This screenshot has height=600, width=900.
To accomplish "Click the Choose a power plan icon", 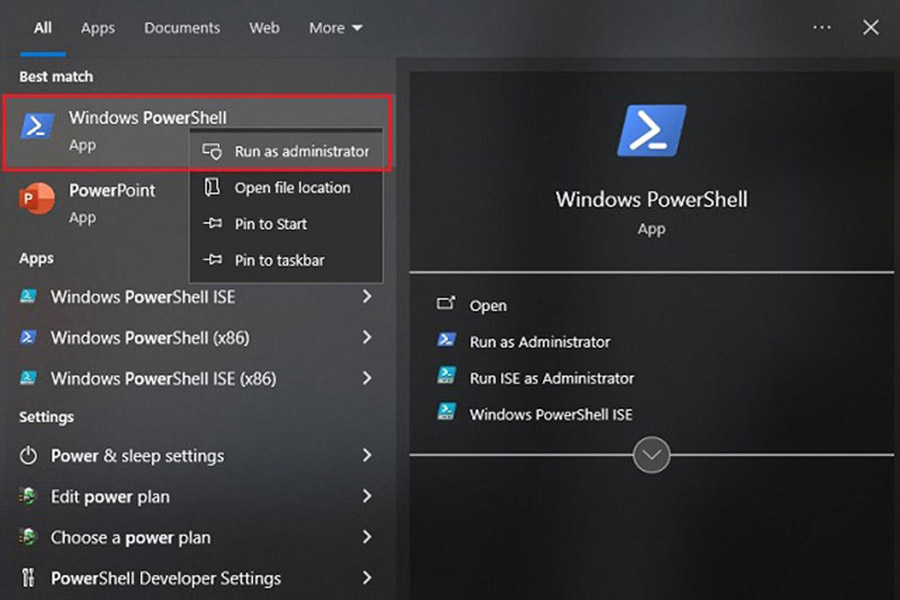I will (28, 537).
